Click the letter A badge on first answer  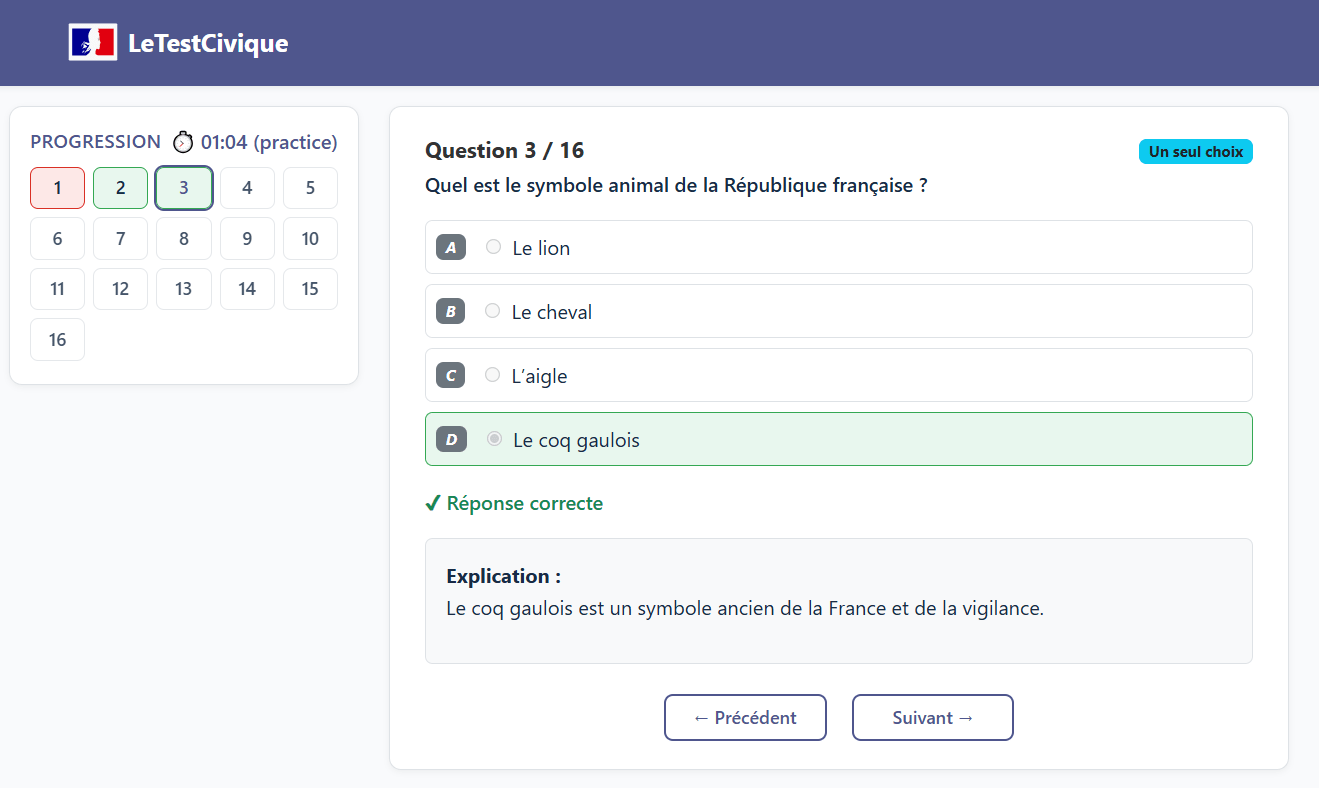(x=450, y=246)
